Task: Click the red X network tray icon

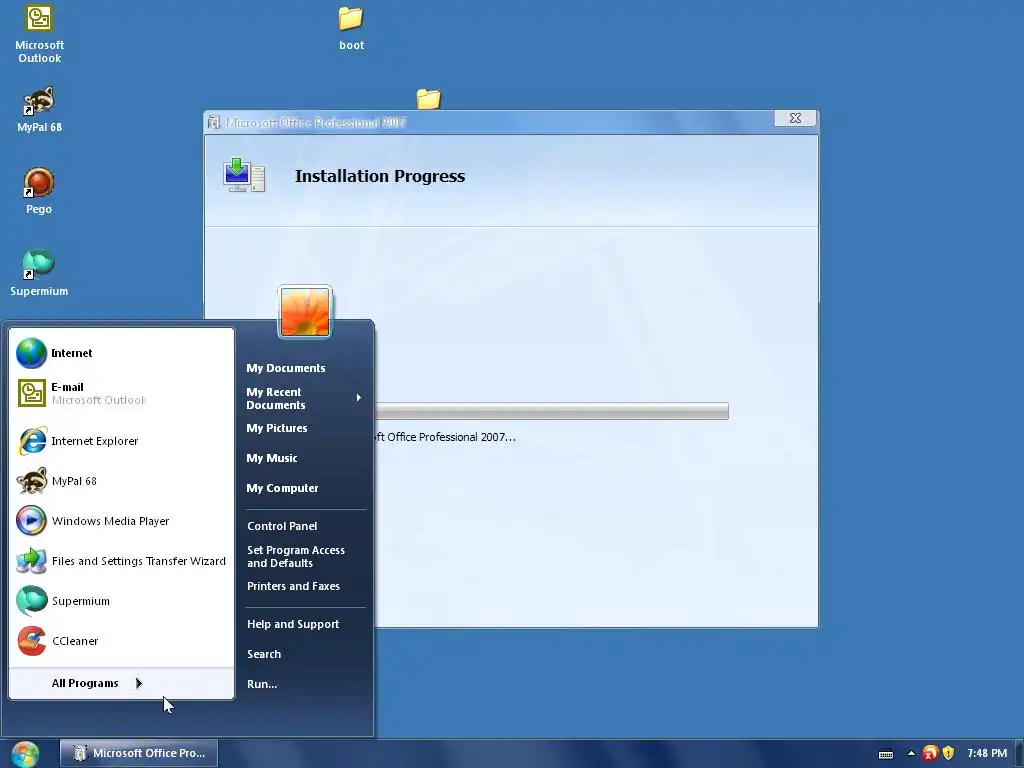Action: click(x=929, y=754)
